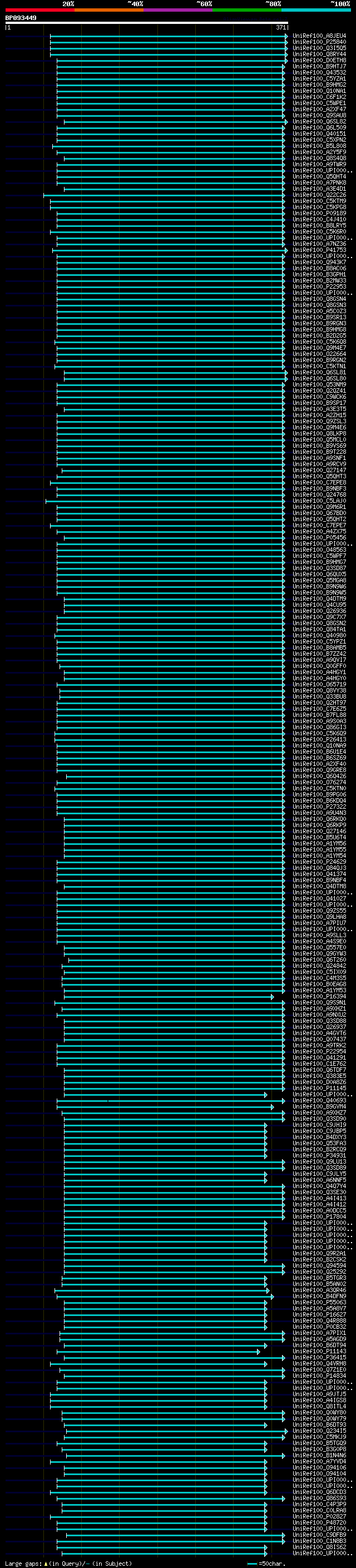Select the UniRef100_Q24842 label
Image resolution: width=356 pixels, height=1568 pixels.
319,967
